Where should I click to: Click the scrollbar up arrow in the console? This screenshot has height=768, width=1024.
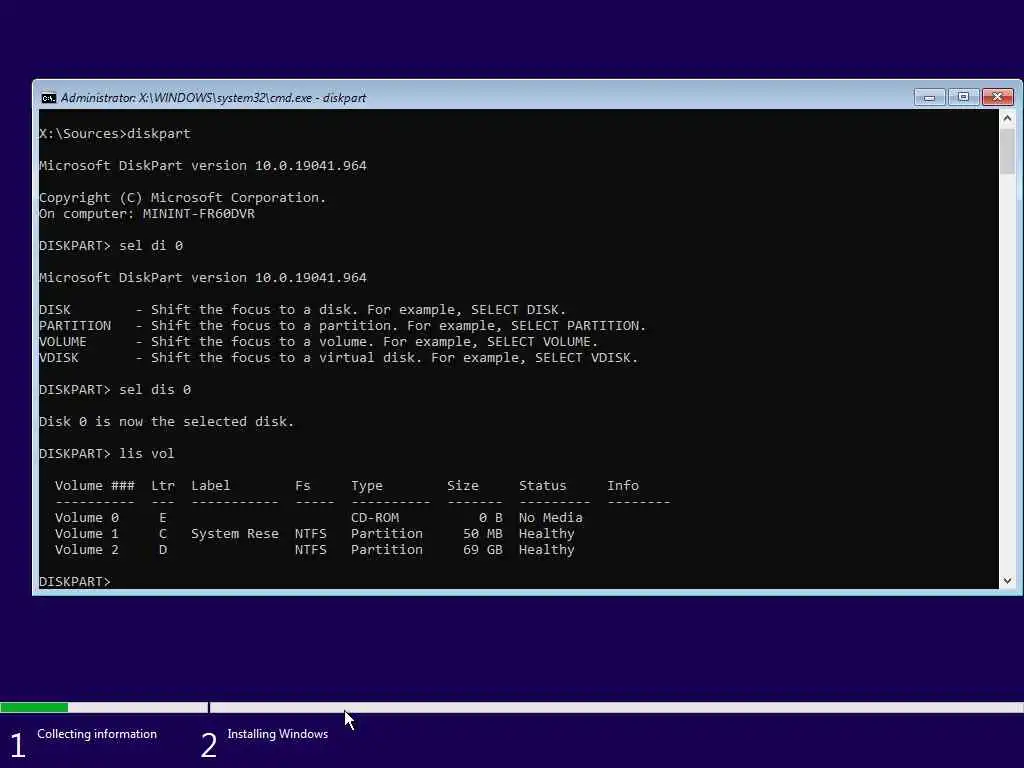[x=1007, y=118]
